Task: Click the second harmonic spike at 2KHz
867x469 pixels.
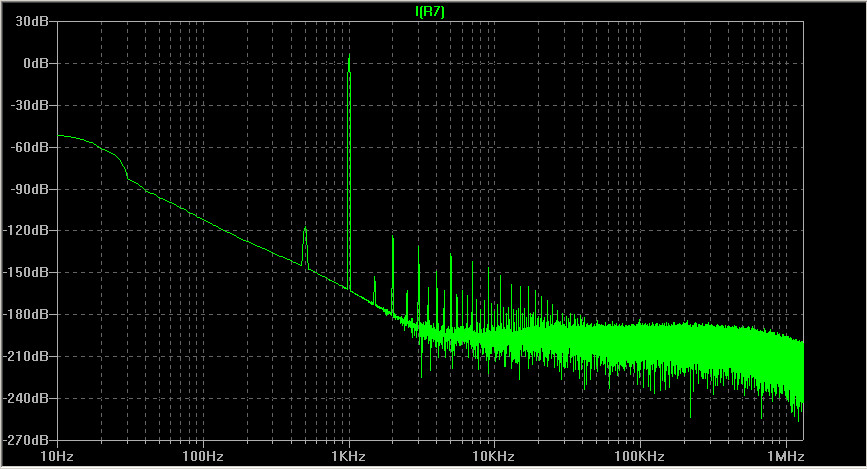Action: coord(393,274)
